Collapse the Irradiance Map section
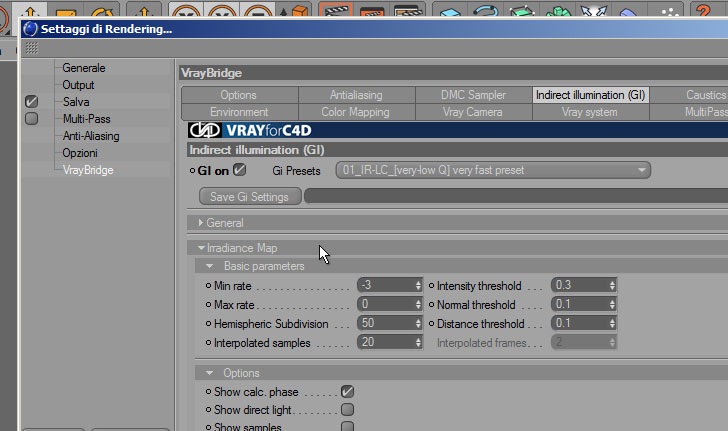 pyautogui.click(x=201, y=248)
